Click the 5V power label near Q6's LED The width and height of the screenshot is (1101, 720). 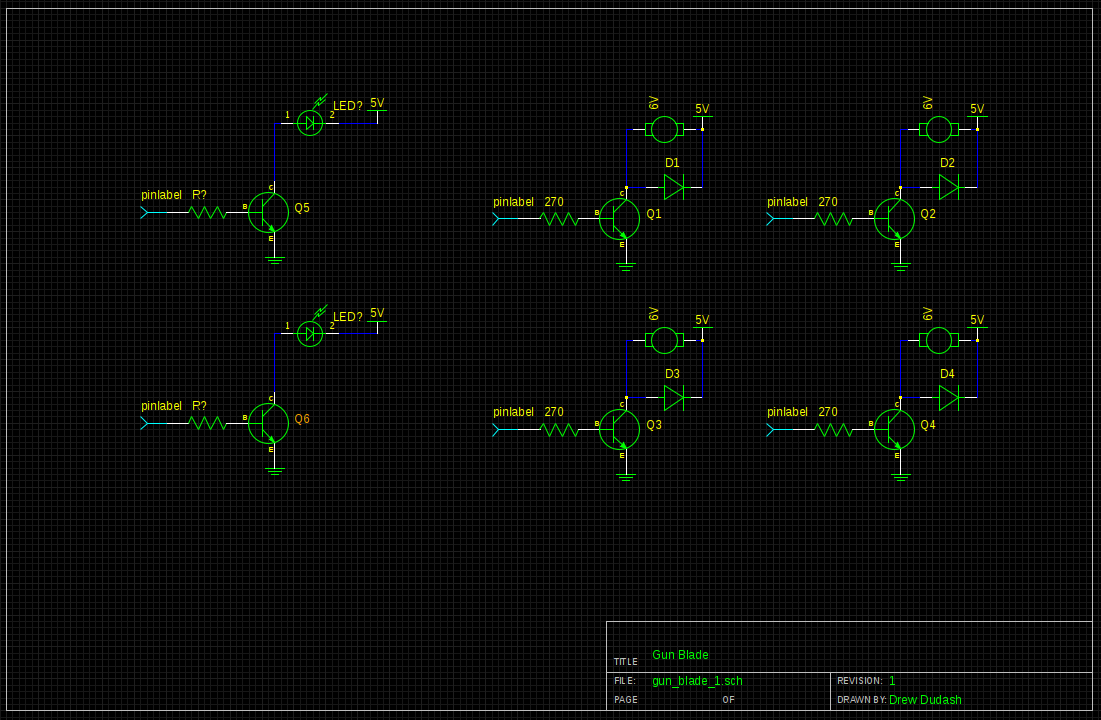(x=377, y=313)
